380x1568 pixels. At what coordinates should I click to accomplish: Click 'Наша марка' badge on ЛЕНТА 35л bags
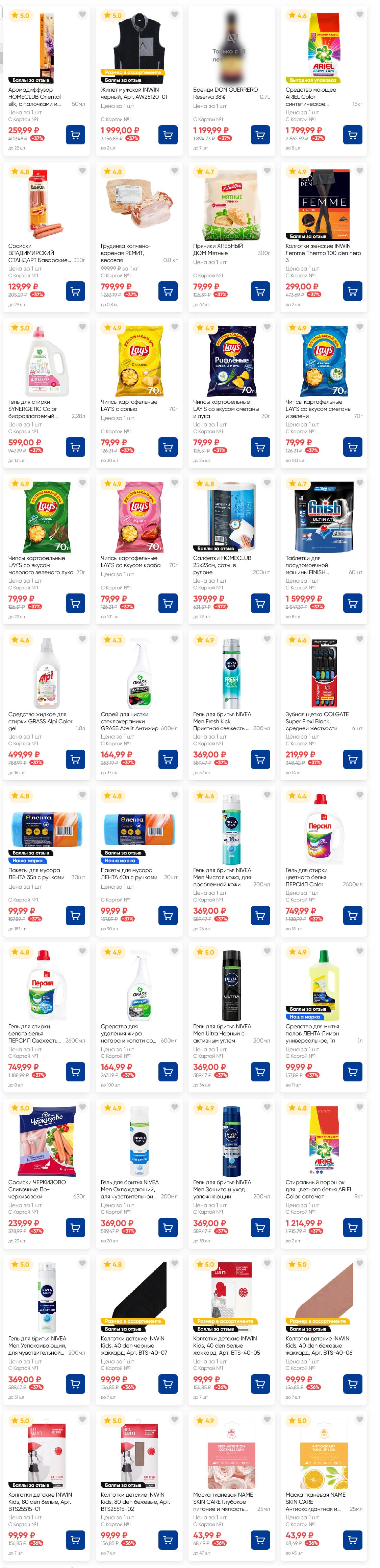pos(28,861)
